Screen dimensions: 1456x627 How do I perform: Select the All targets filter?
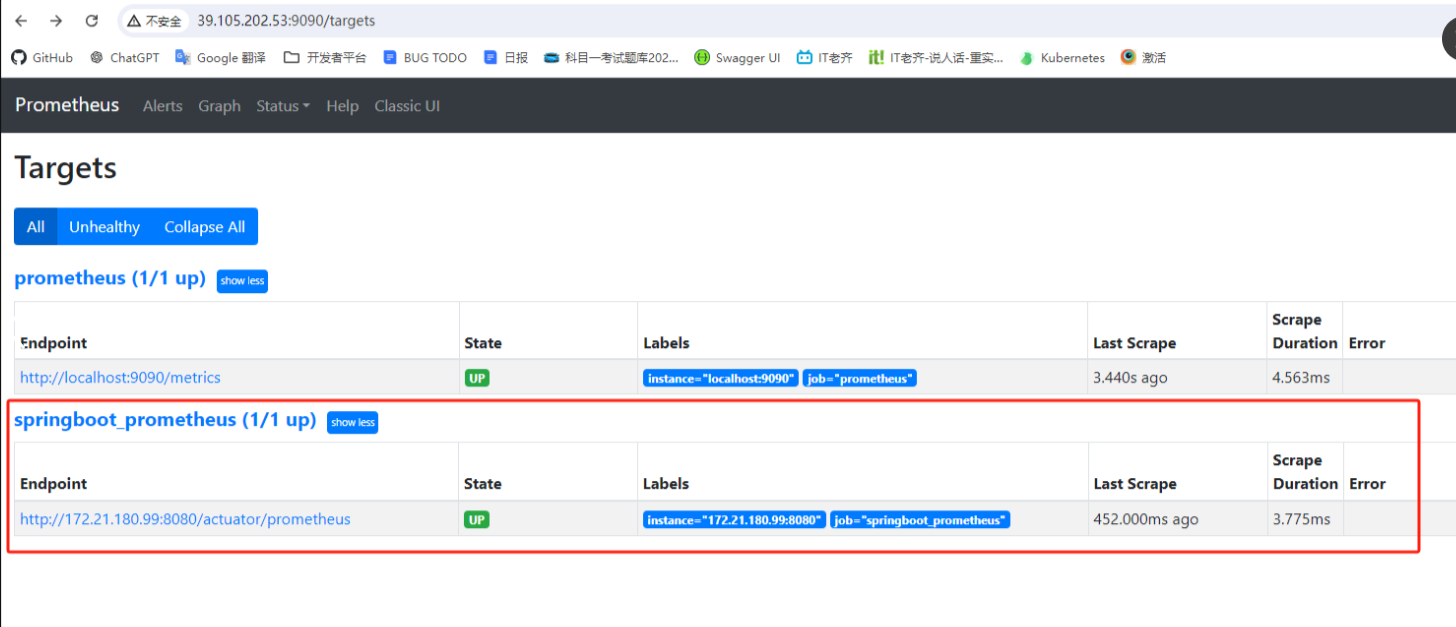click(36, 227)
